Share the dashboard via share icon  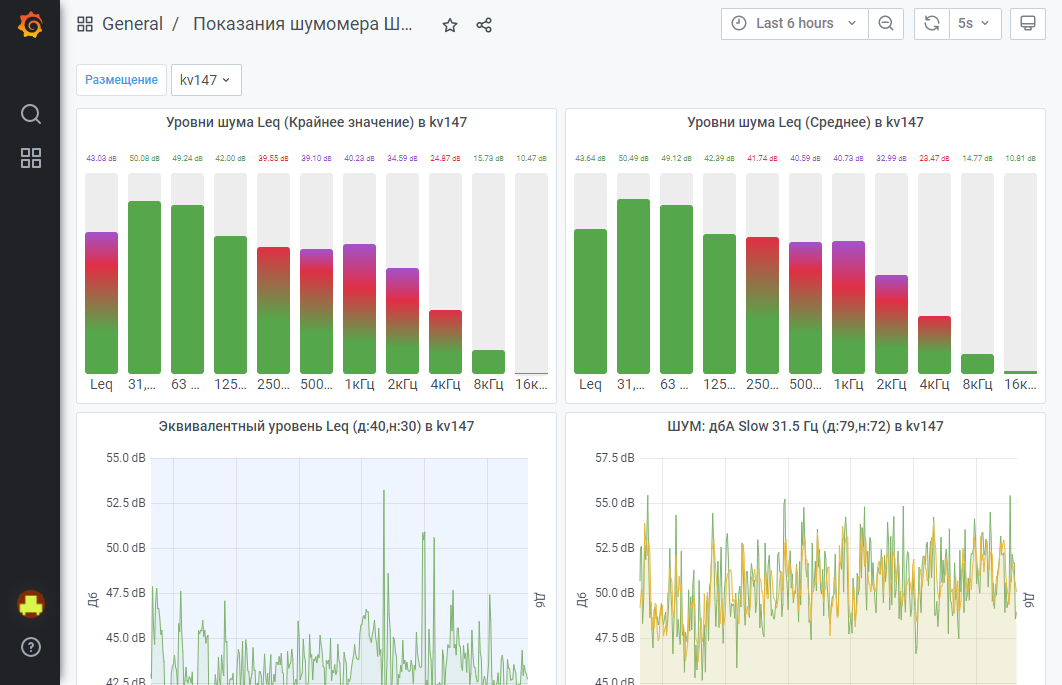pyautogui.click(x=484, y=25)
